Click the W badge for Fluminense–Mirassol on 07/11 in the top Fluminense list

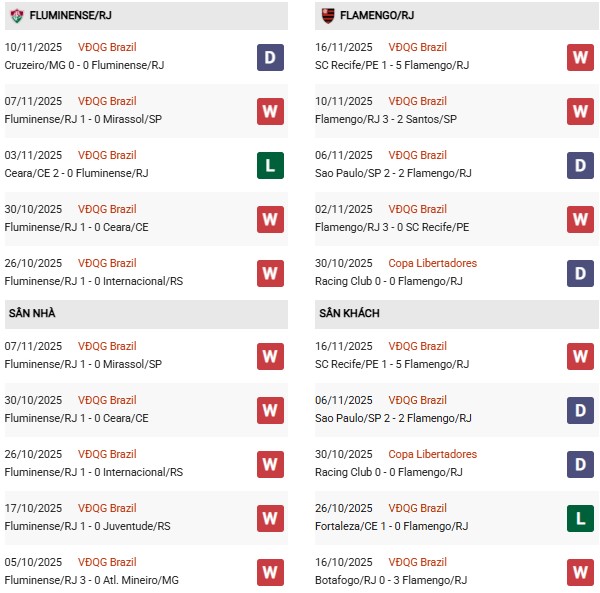pos(270,111)
